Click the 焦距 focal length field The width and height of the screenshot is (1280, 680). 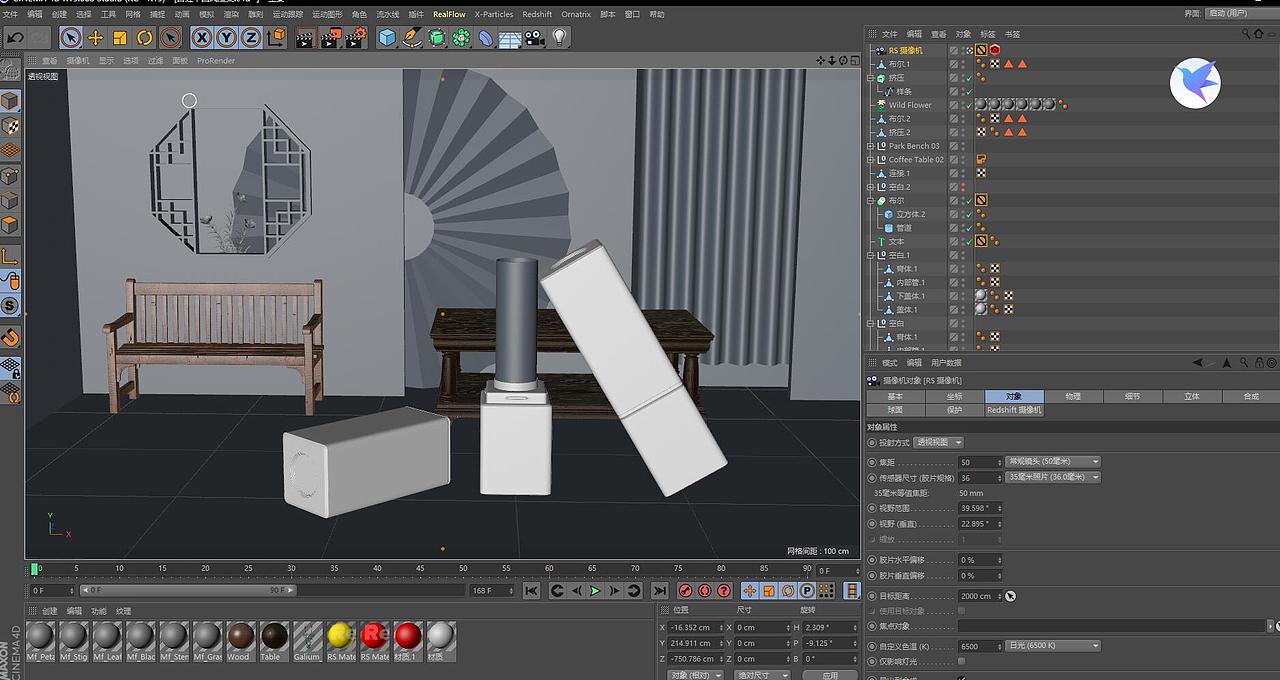(x=980, y=462)
